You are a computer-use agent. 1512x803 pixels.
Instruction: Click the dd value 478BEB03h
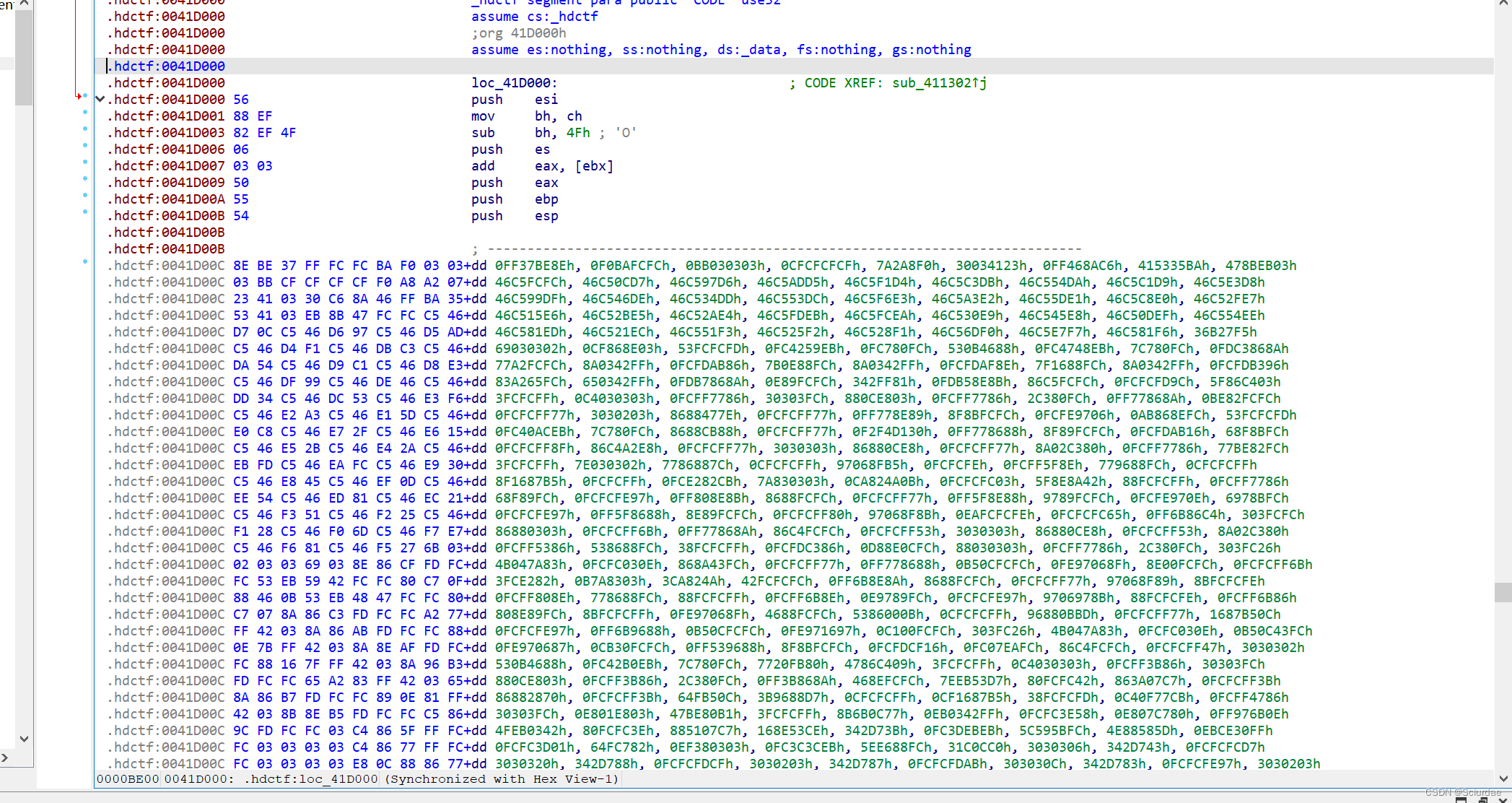click(x=1261, y=266)
